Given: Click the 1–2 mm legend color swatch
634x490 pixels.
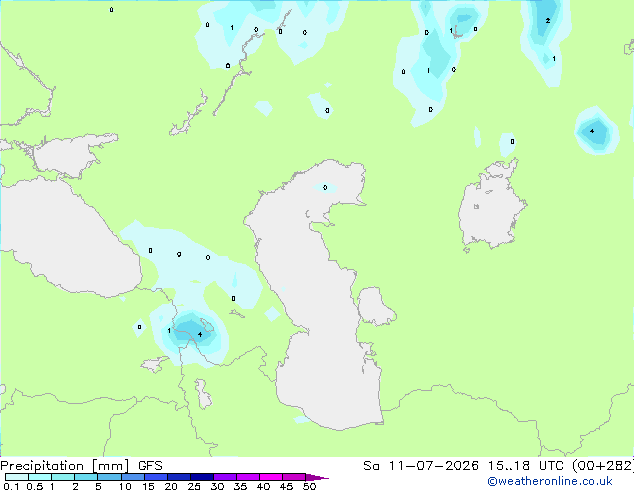Looking at the screenshot, I should (x=63, y=477).
